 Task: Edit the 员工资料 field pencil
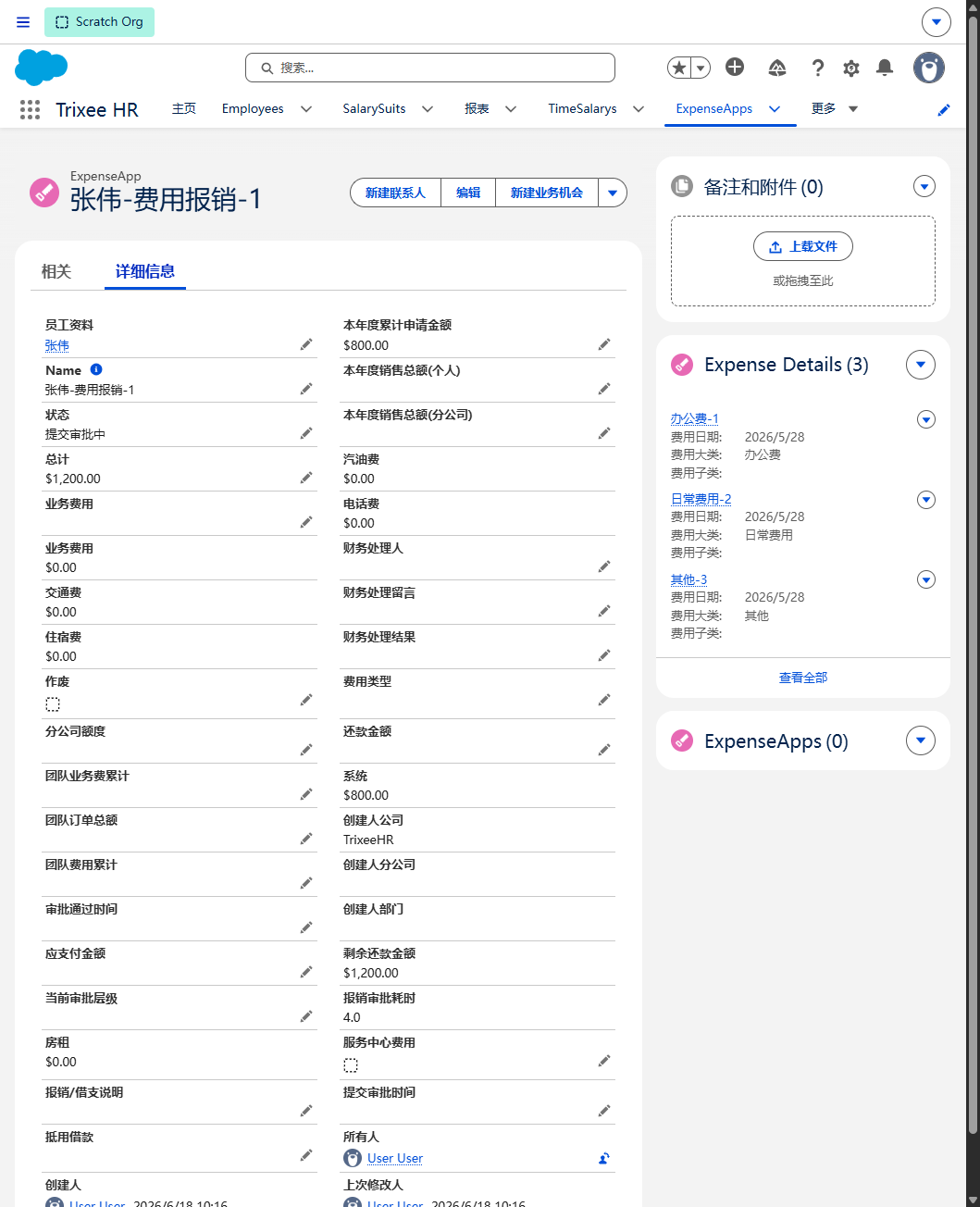[306, 344]
